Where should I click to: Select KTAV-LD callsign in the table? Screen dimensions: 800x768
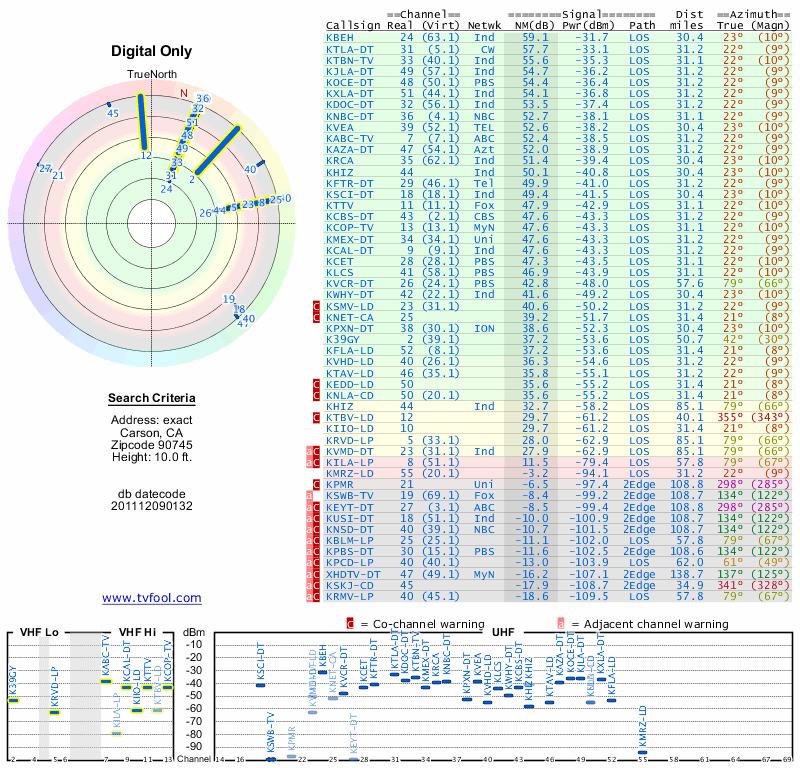coord(349,374)
